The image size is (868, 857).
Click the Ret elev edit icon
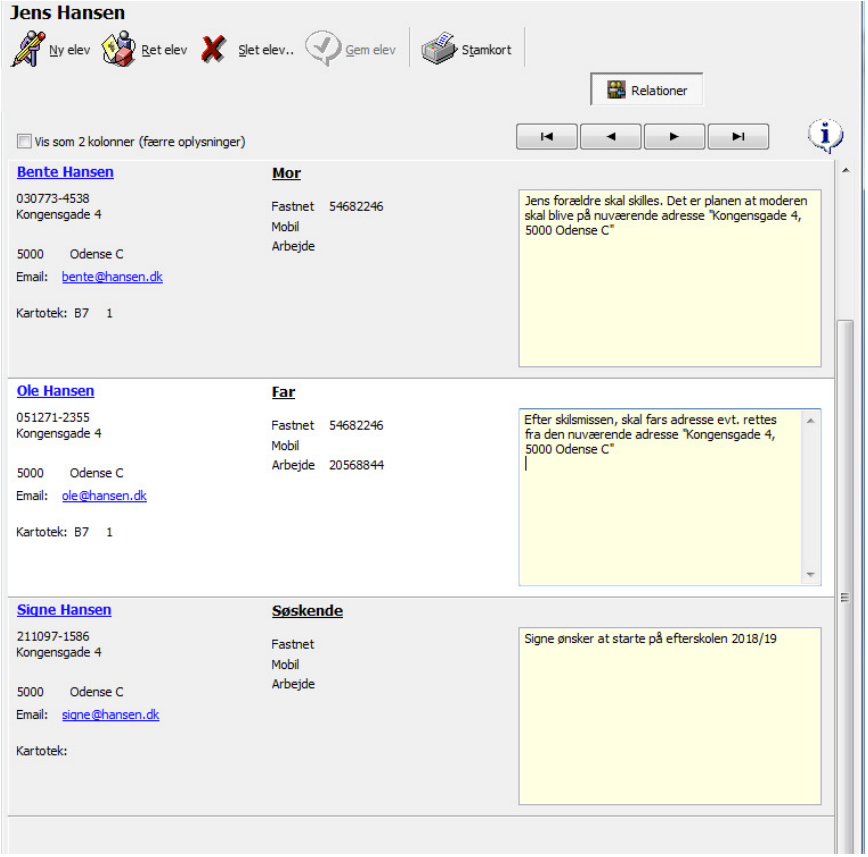[118, 49]
